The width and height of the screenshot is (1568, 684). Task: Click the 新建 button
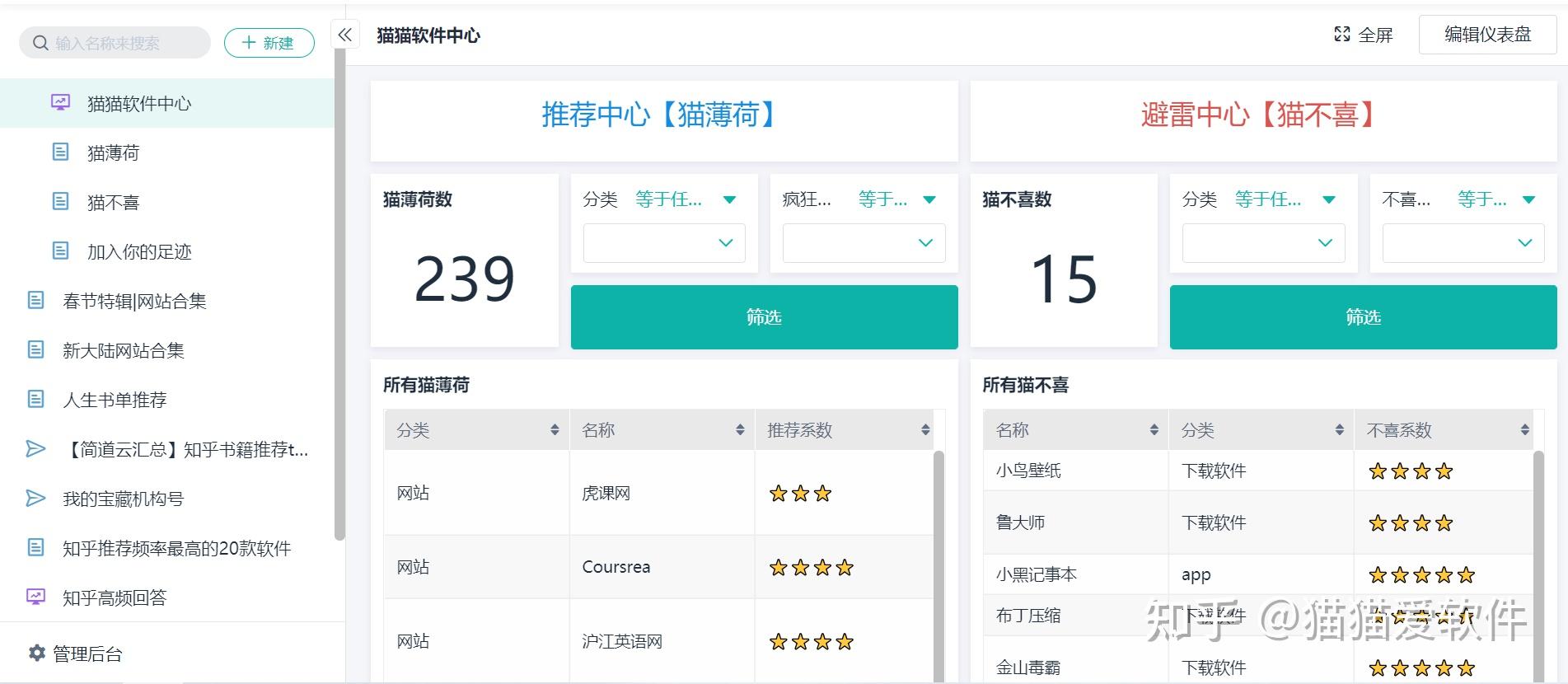(x=269, y=43)
